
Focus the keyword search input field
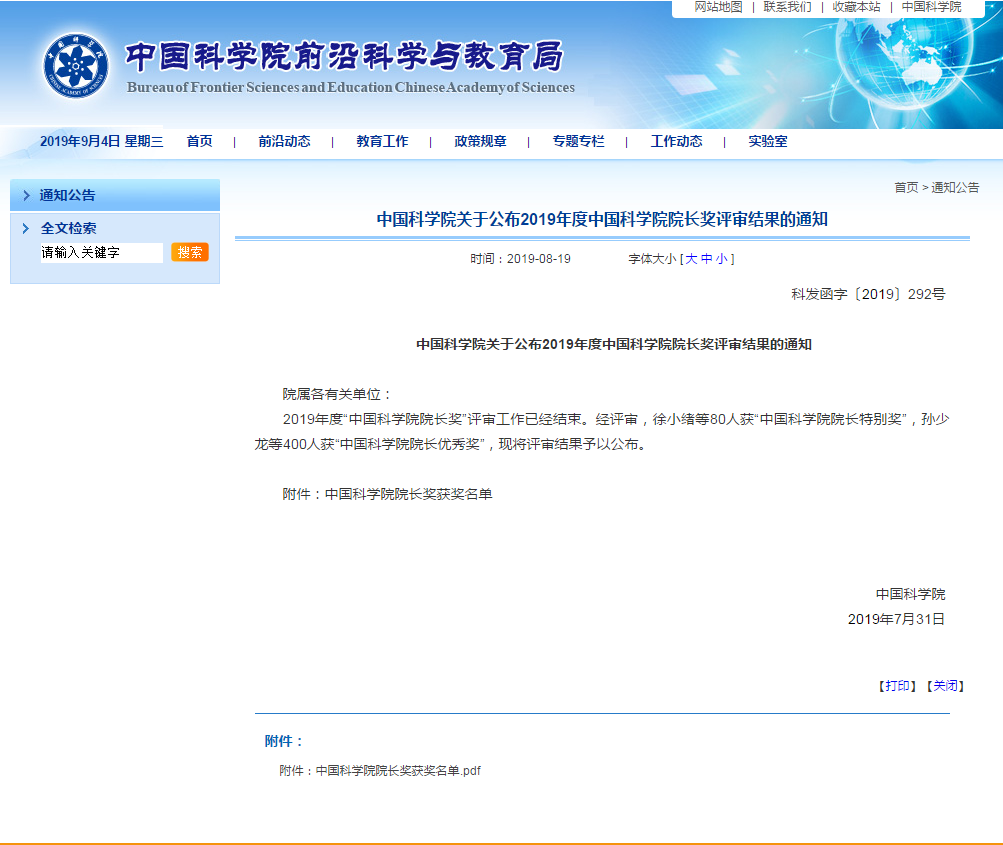pos(100,253)
